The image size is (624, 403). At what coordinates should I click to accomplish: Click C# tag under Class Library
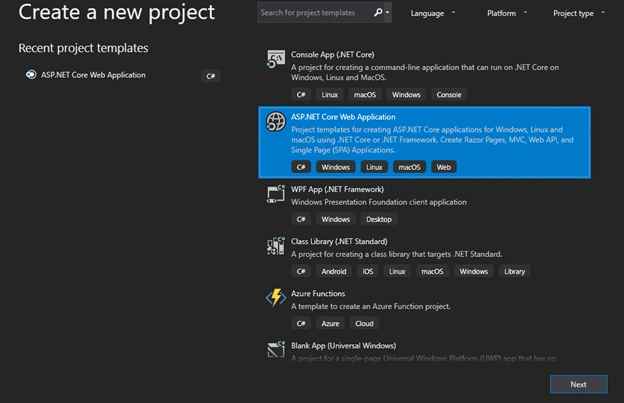[301, 271]
